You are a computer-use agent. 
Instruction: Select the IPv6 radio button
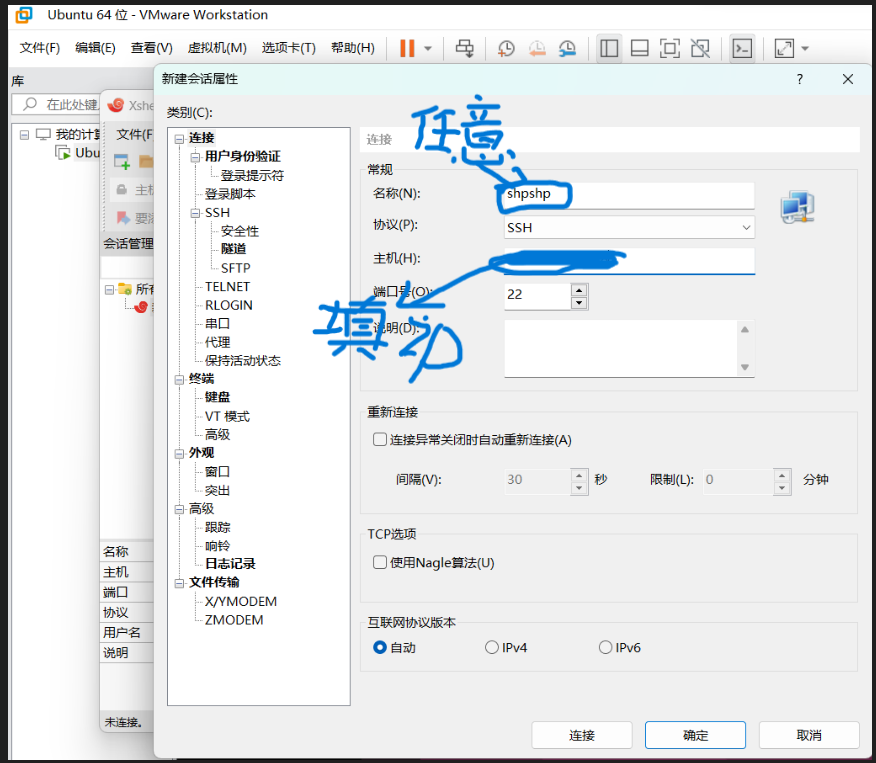(605, 647)
